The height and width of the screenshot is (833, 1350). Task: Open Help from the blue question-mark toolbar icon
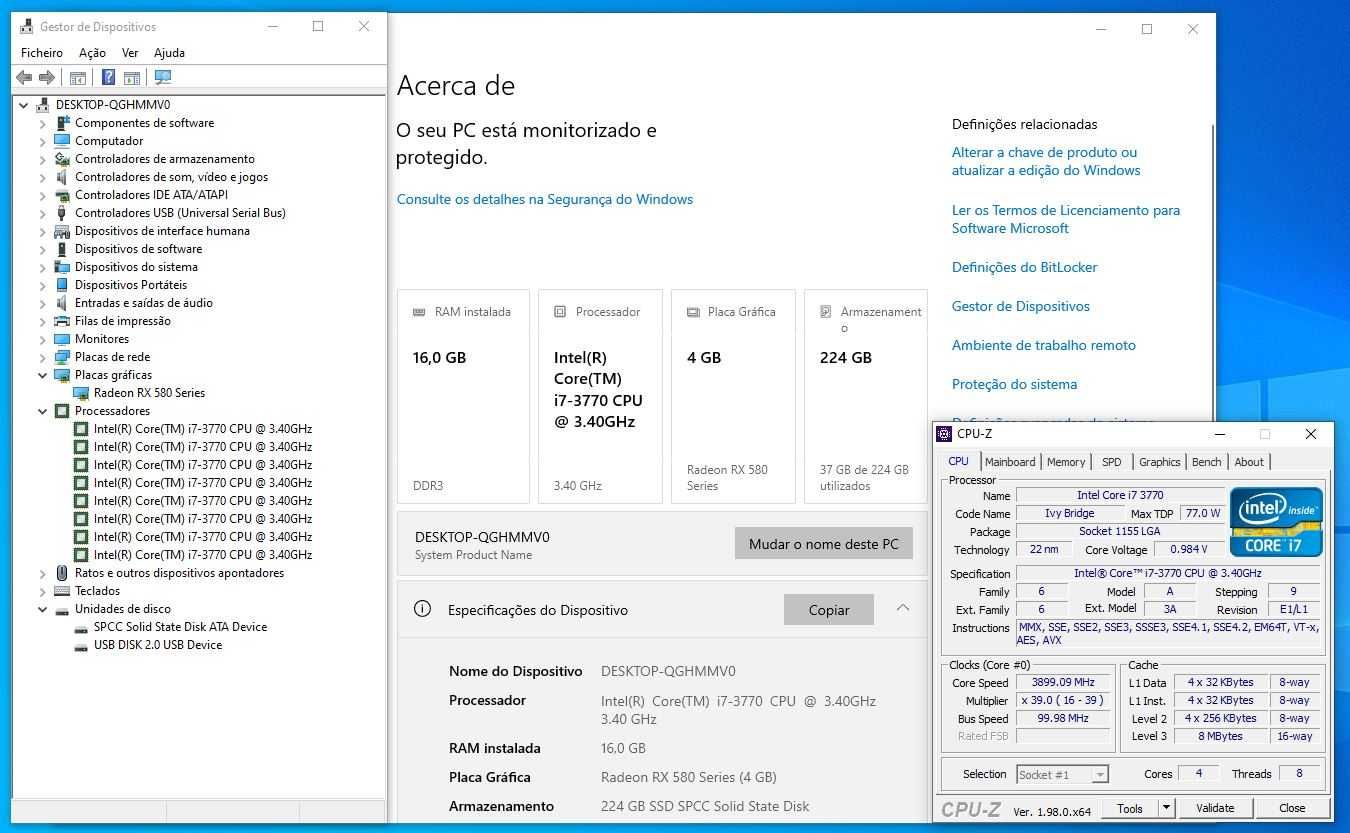108,77
